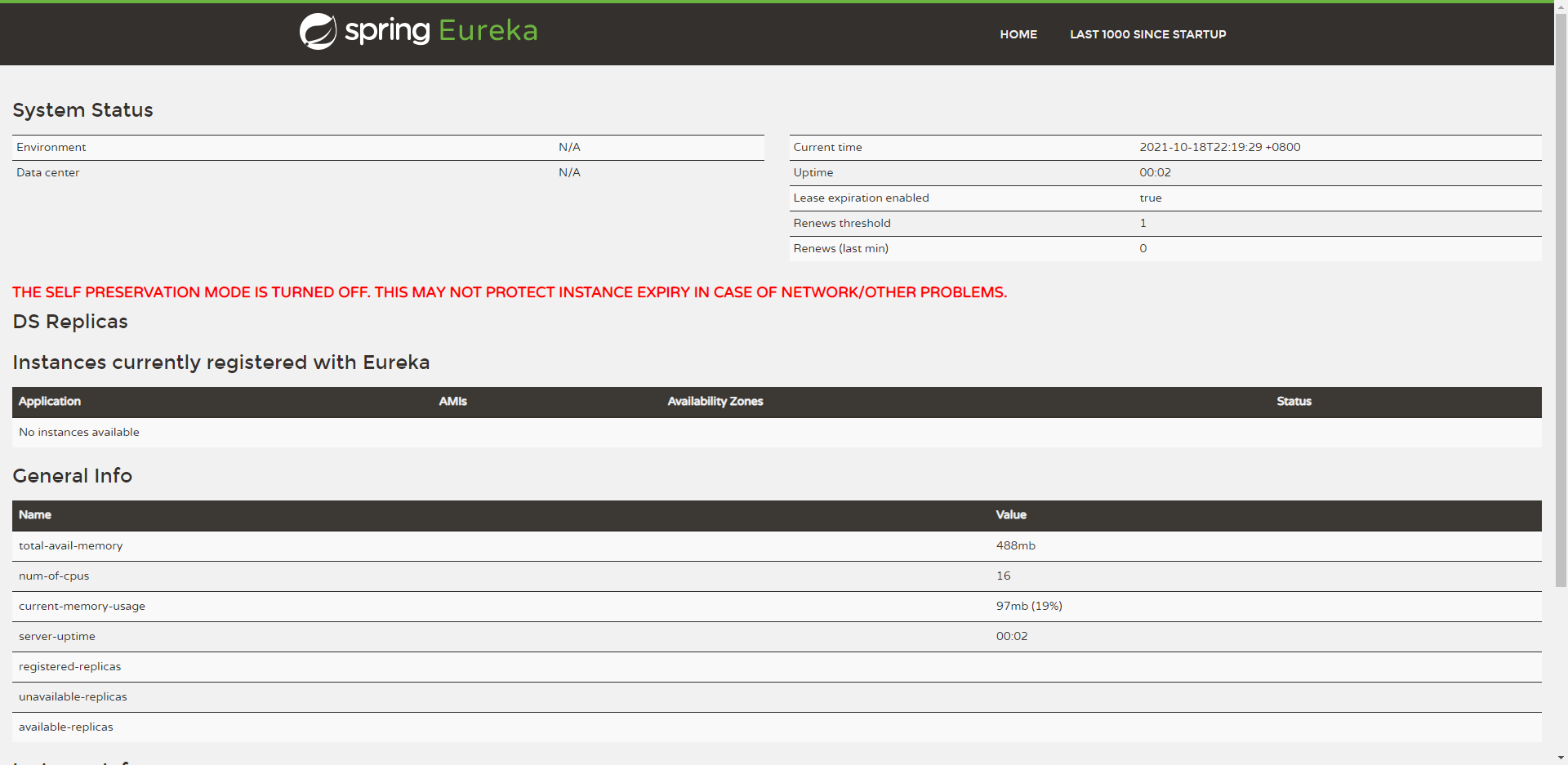Select the Uptime value 00:02
The width and height of the screenshot is (1568, 765).
[x=1155, y=172]
